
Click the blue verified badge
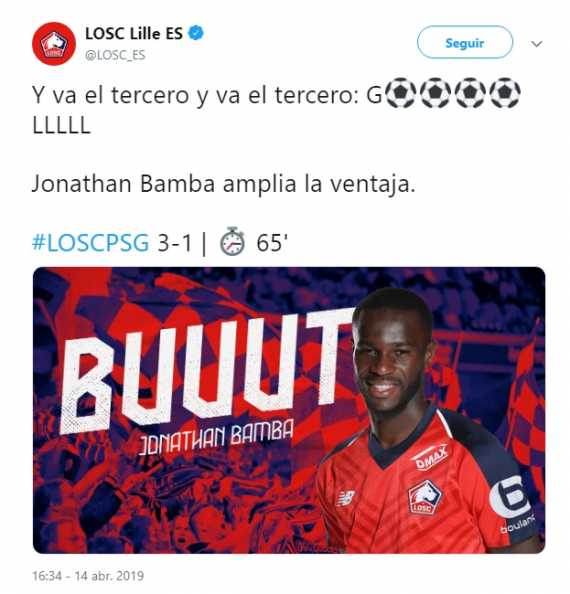pyautogui.click(x=196, y=33)
